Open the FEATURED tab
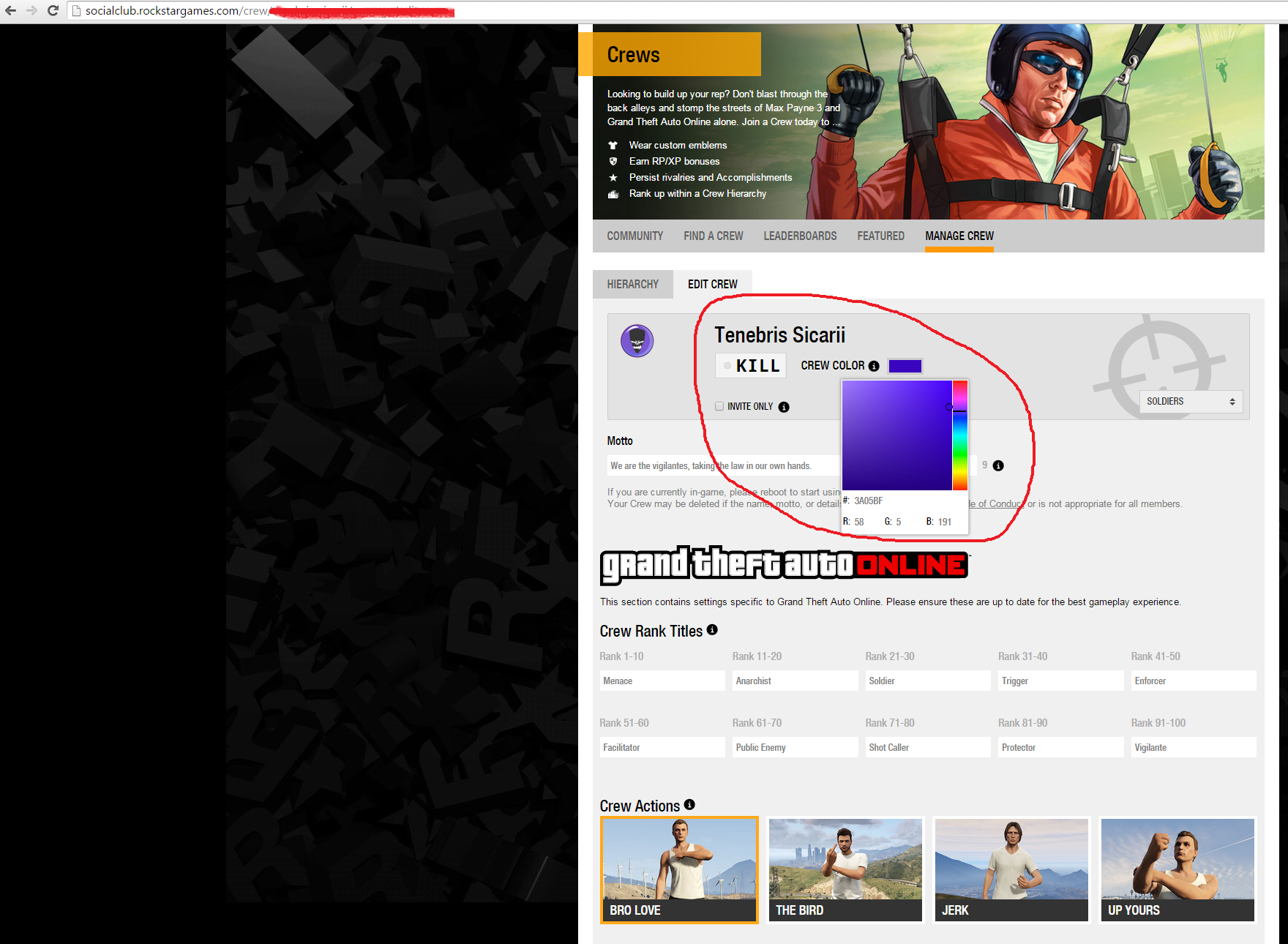 pos(881,236)
